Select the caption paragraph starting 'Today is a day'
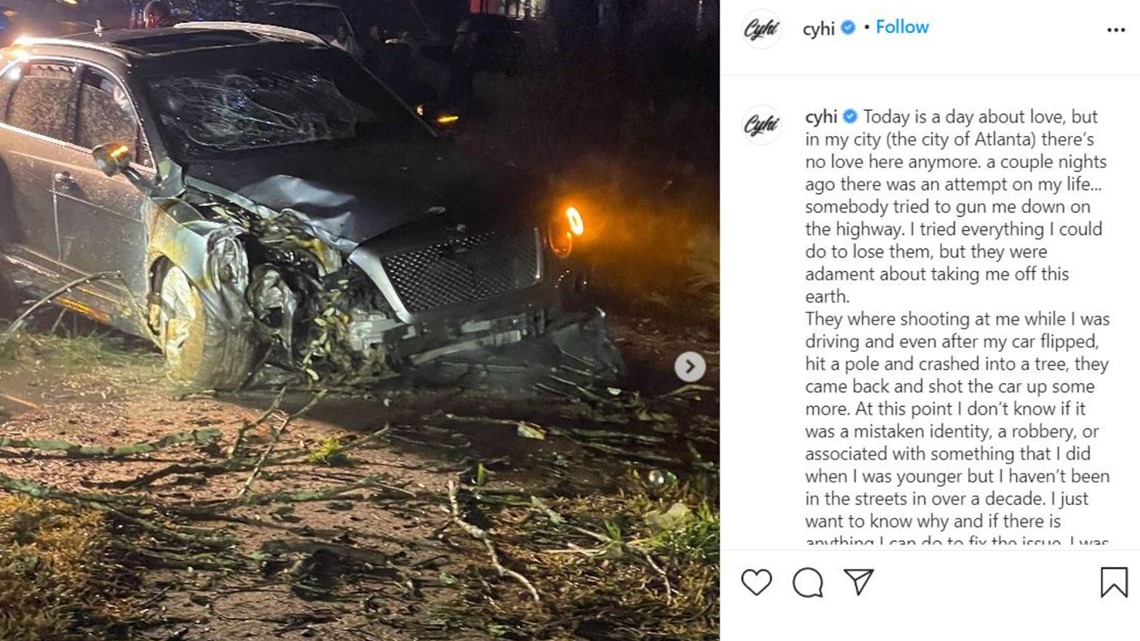1140x641 pixels. [x=955, y=206]
